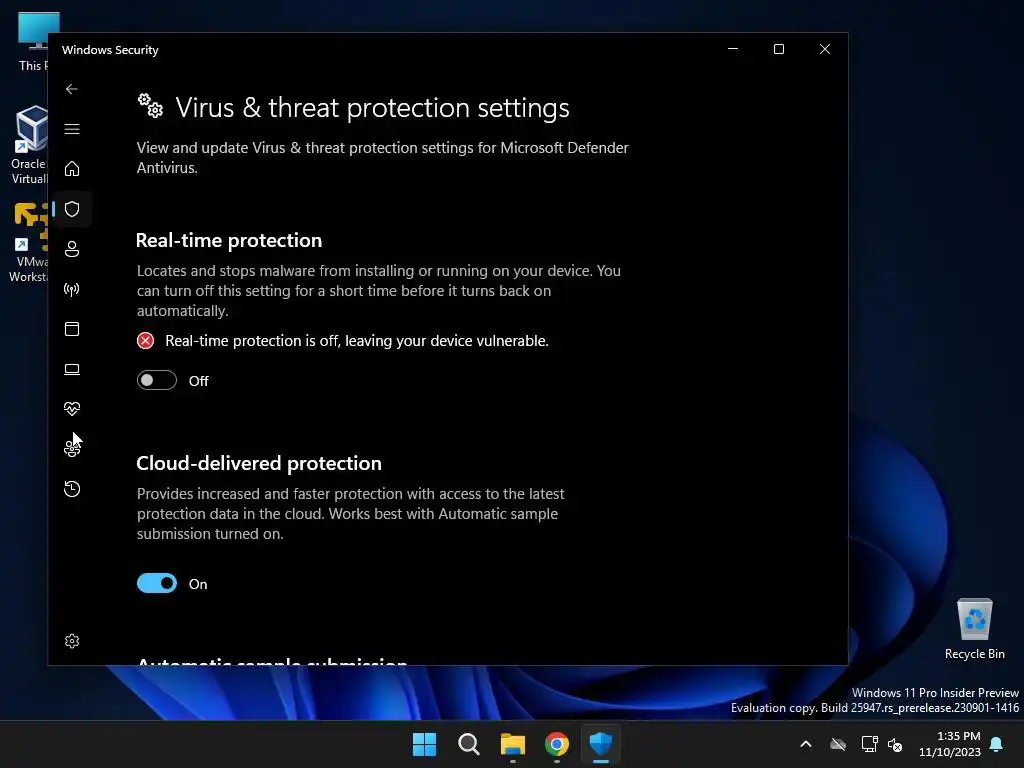
Task: Maximize the Windows Security window
Action: [778, 49]
